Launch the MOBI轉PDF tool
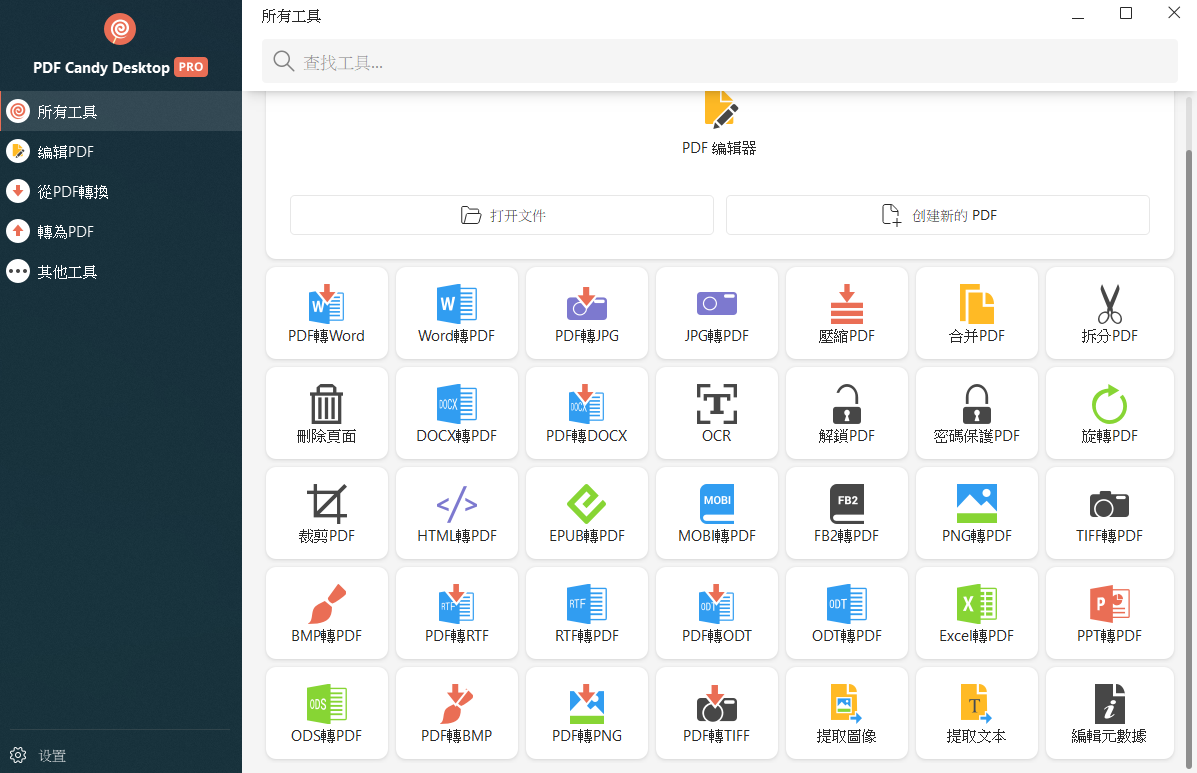This screenshot has height=773, width=1197. point(717,513)
